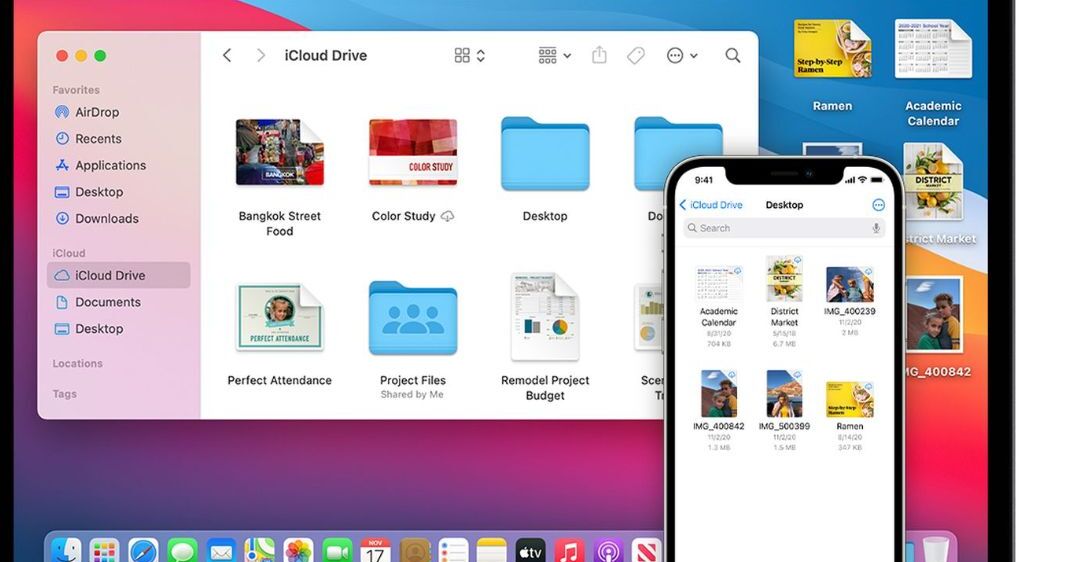Image resolution: width=1080 pixels, height=562 pixels.
Task: Tap iCloud Drive back link on iPhone
Action: (x=711, y=205)
